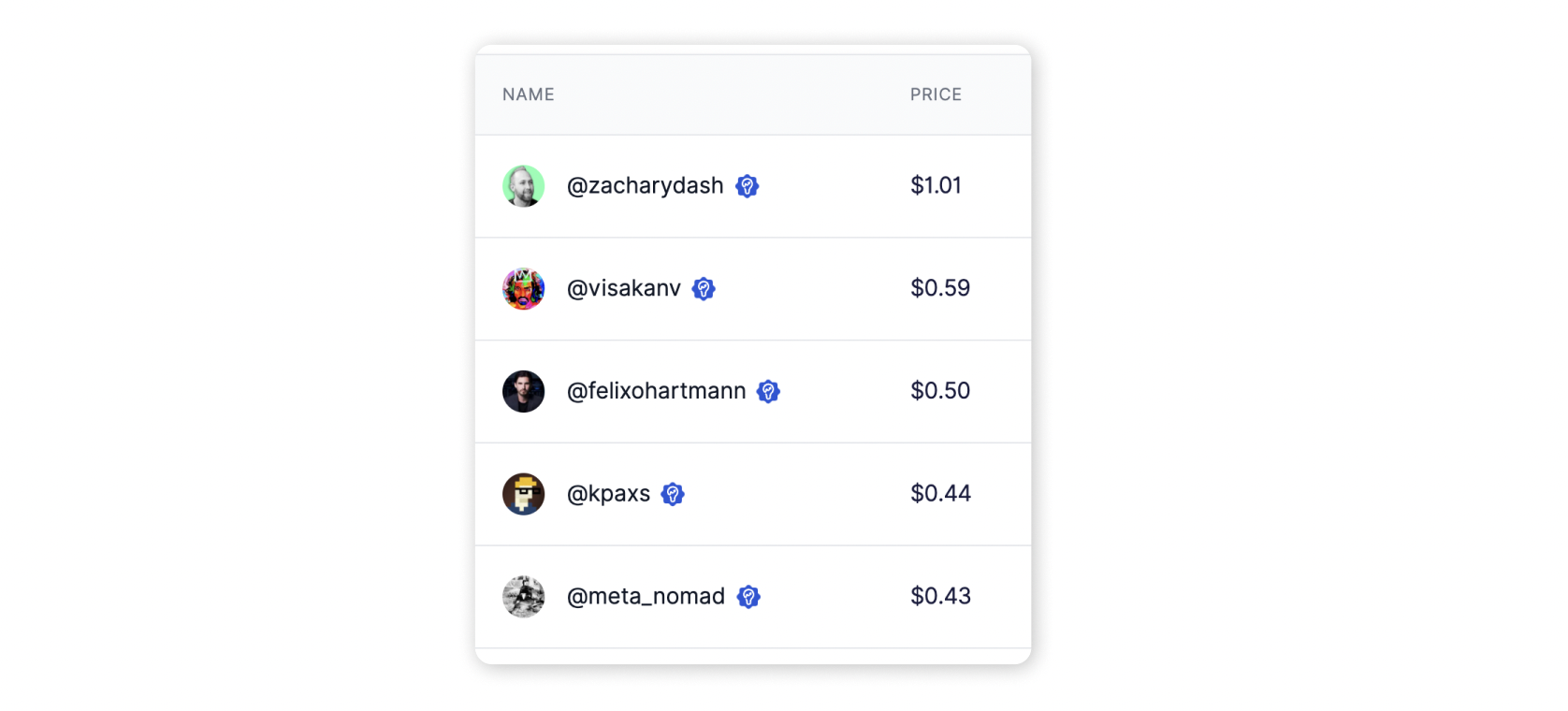This screenshot has width=1568, height=711.
Task: Open the grayscale @meta_nomad avatar
Action: (x=524, y=597)
